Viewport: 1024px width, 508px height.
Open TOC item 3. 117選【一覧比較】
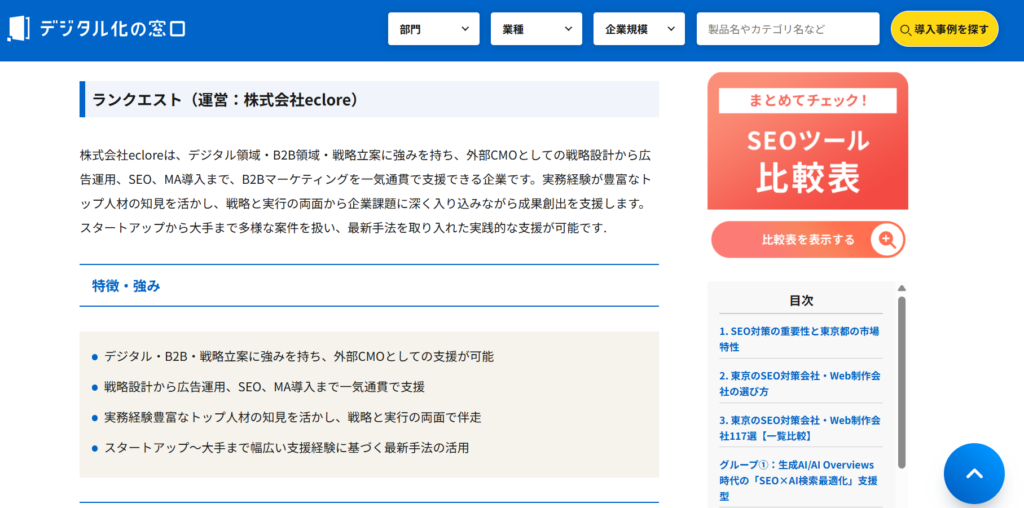point(798,428)
